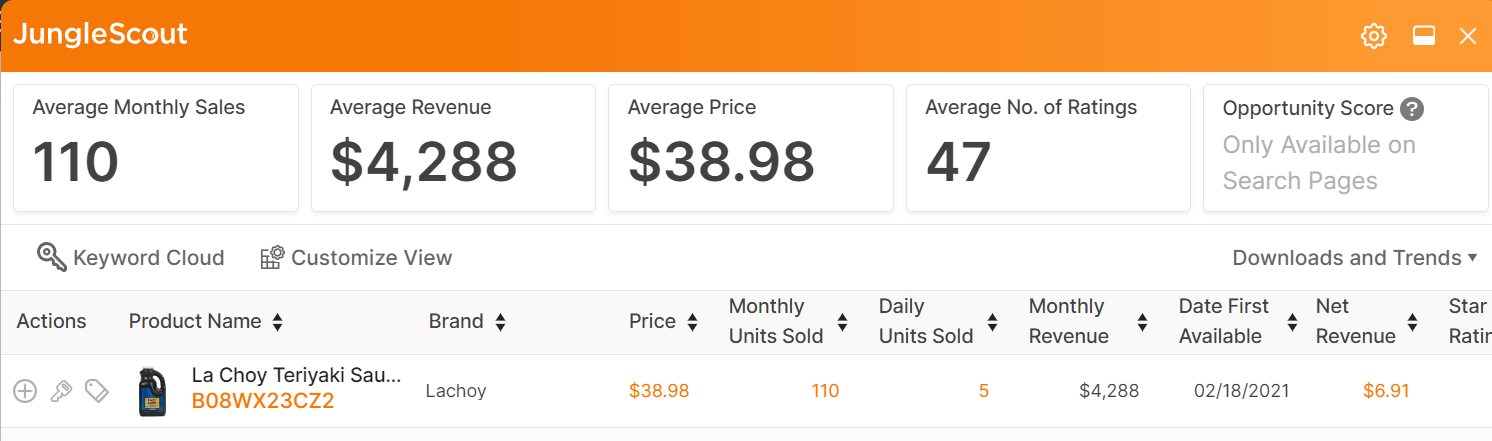Sort by Brand column arrows
The height and width of the screenshot is (441, 1492).
(500, 322)
